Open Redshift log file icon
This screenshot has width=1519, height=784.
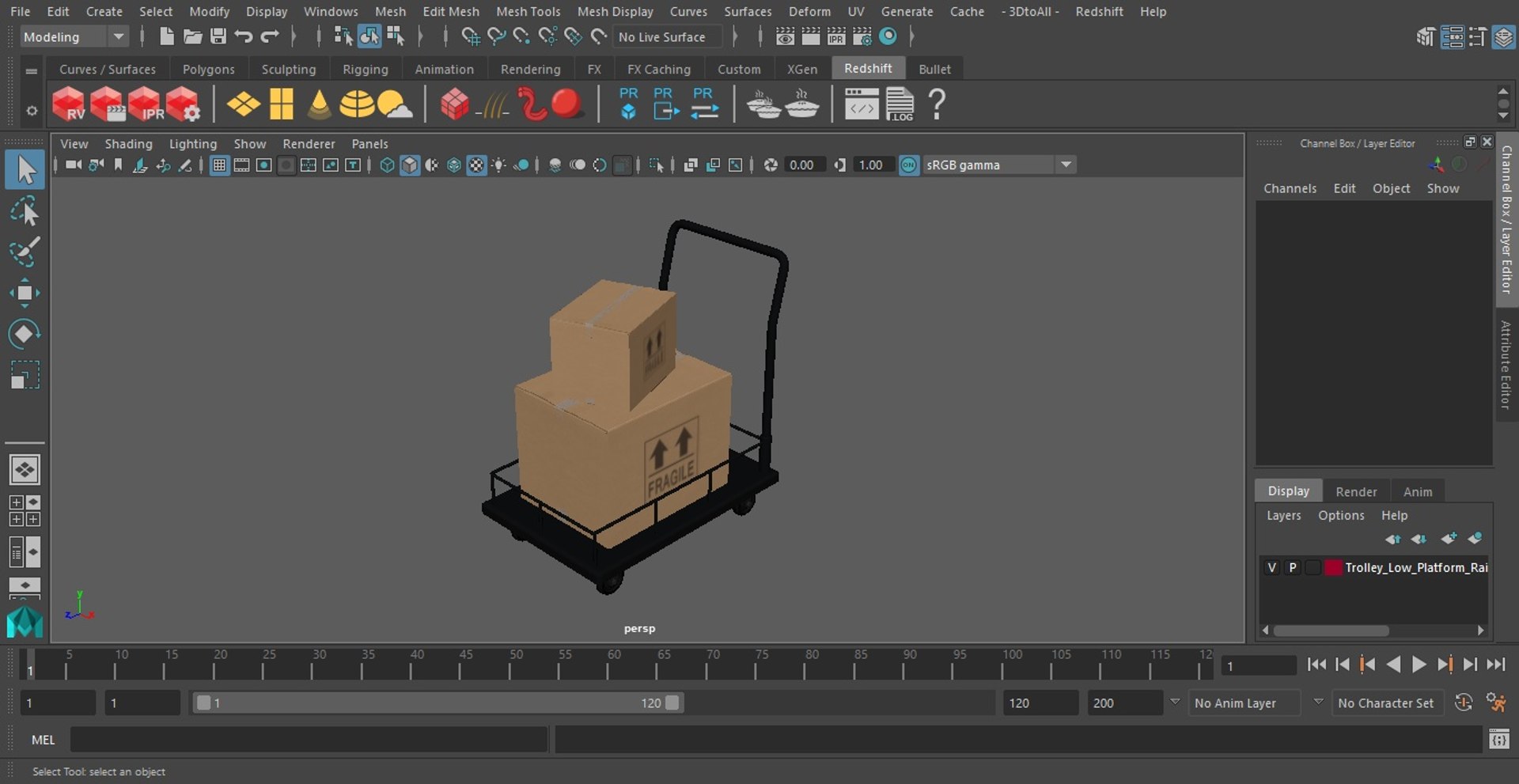(900, 104)
